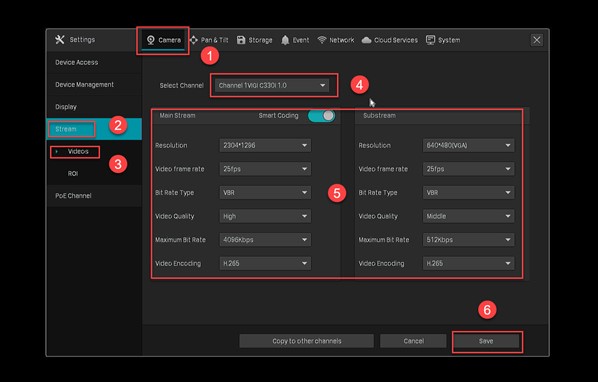Open Main Stream Video frame rate dropdown
Image resolution: width=598 pixels, height=382 pixels.
[265, 169]
